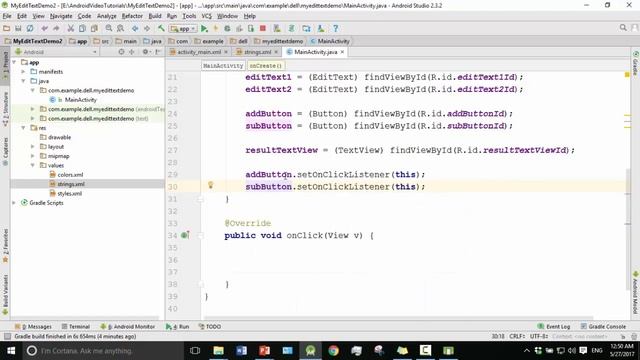Click the navigate Back arrow icon
Viewport: 640px width, 360px height.
(135, 29)
